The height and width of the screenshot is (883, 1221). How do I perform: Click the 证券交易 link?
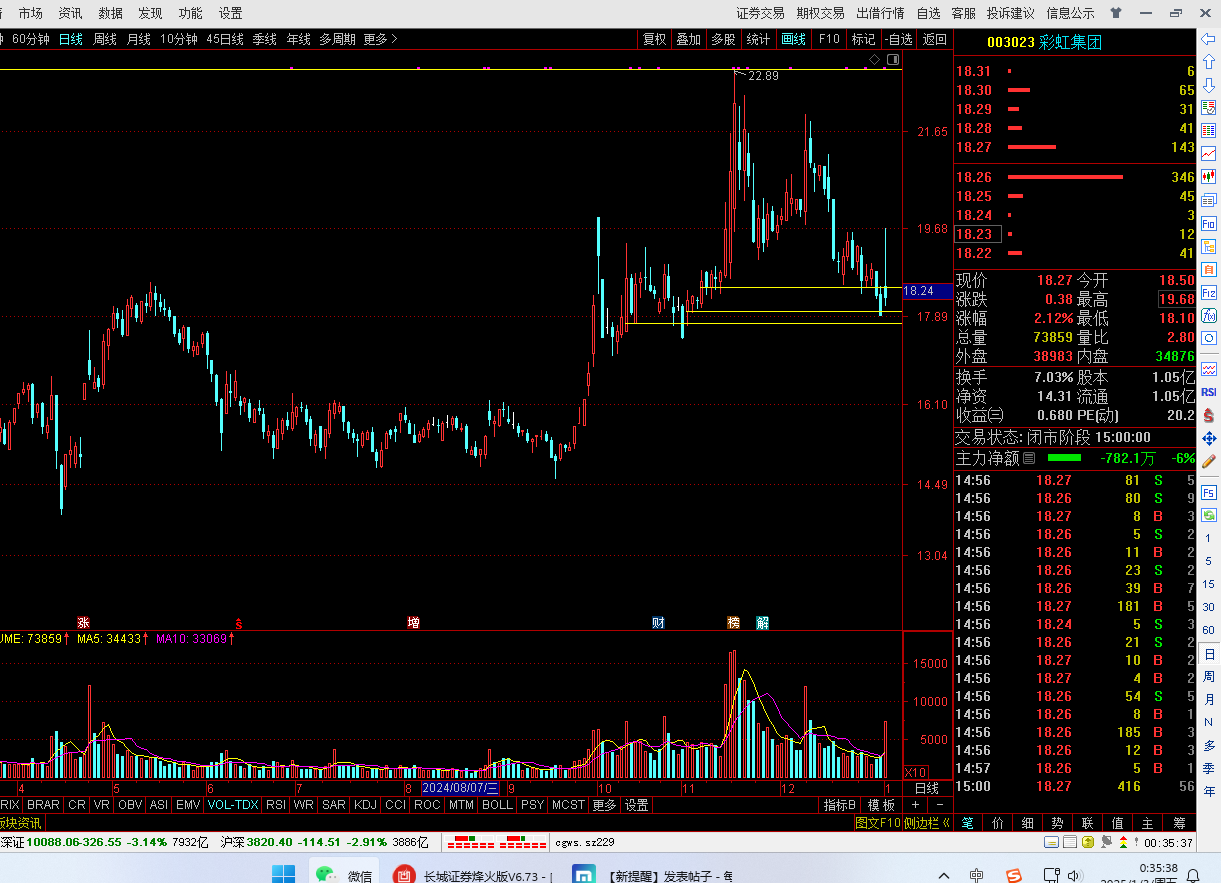pyautogui.click(x=760, y=13)
